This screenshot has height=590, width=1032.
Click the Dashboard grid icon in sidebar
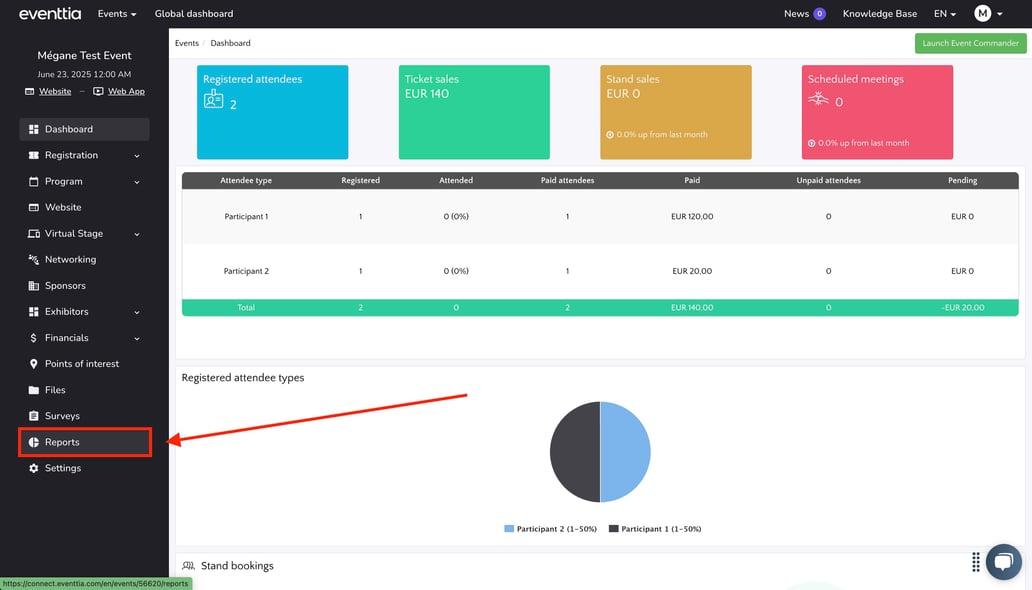click(x=34, y=129)
